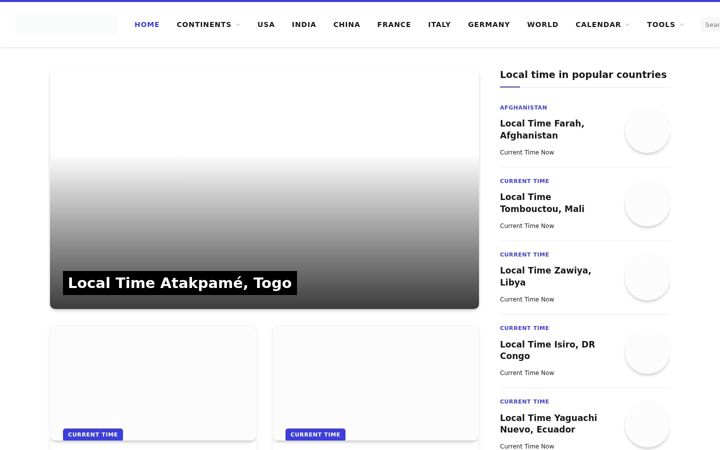Open Local Time Yaguachi Nuevo, Ecuador article
Image resolution: width=720 pixels, height=450 pixels.
coord(548,423)
